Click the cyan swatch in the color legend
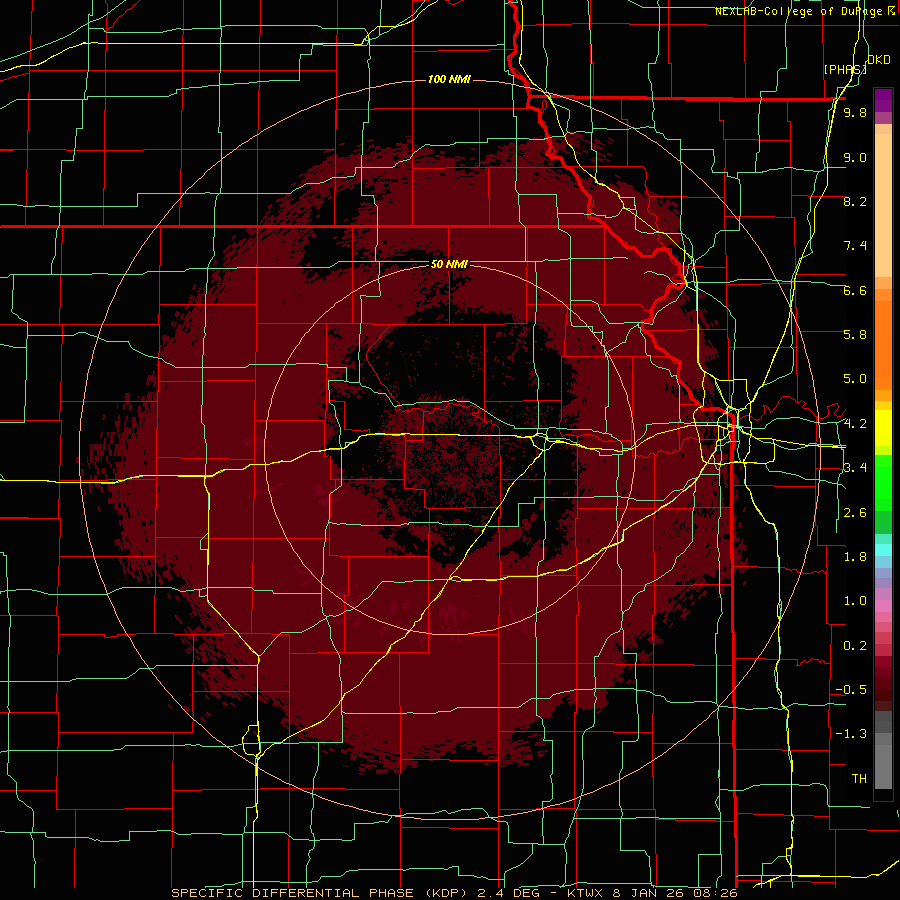900x900 pixels. [883, 550]
